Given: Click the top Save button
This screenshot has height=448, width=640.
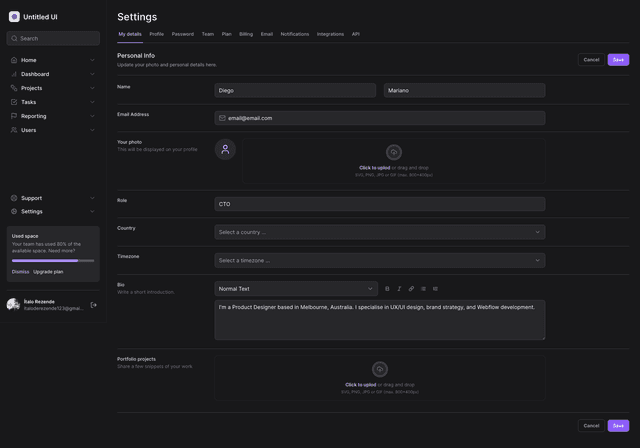Looking at the screenshot, I should 618,60.
